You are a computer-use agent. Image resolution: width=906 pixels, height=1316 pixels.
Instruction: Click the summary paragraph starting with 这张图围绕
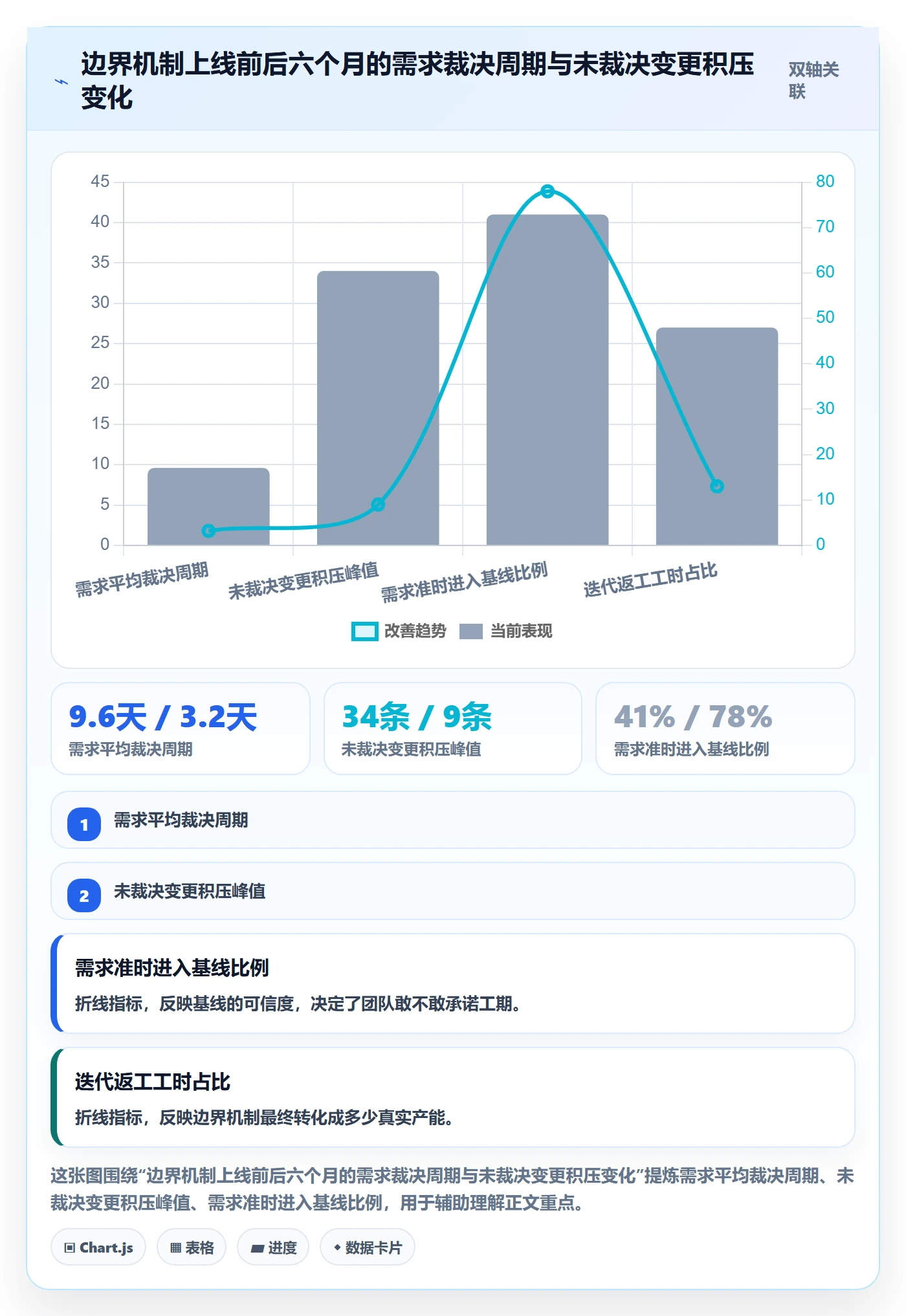click(x=452, y=1189)
